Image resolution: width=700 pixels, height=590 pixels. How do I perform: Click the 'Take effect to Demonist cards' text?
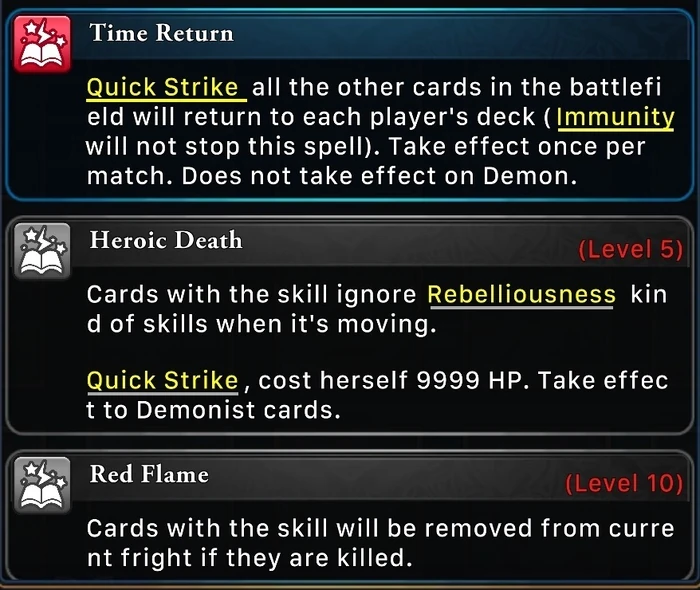coord(377,395)
